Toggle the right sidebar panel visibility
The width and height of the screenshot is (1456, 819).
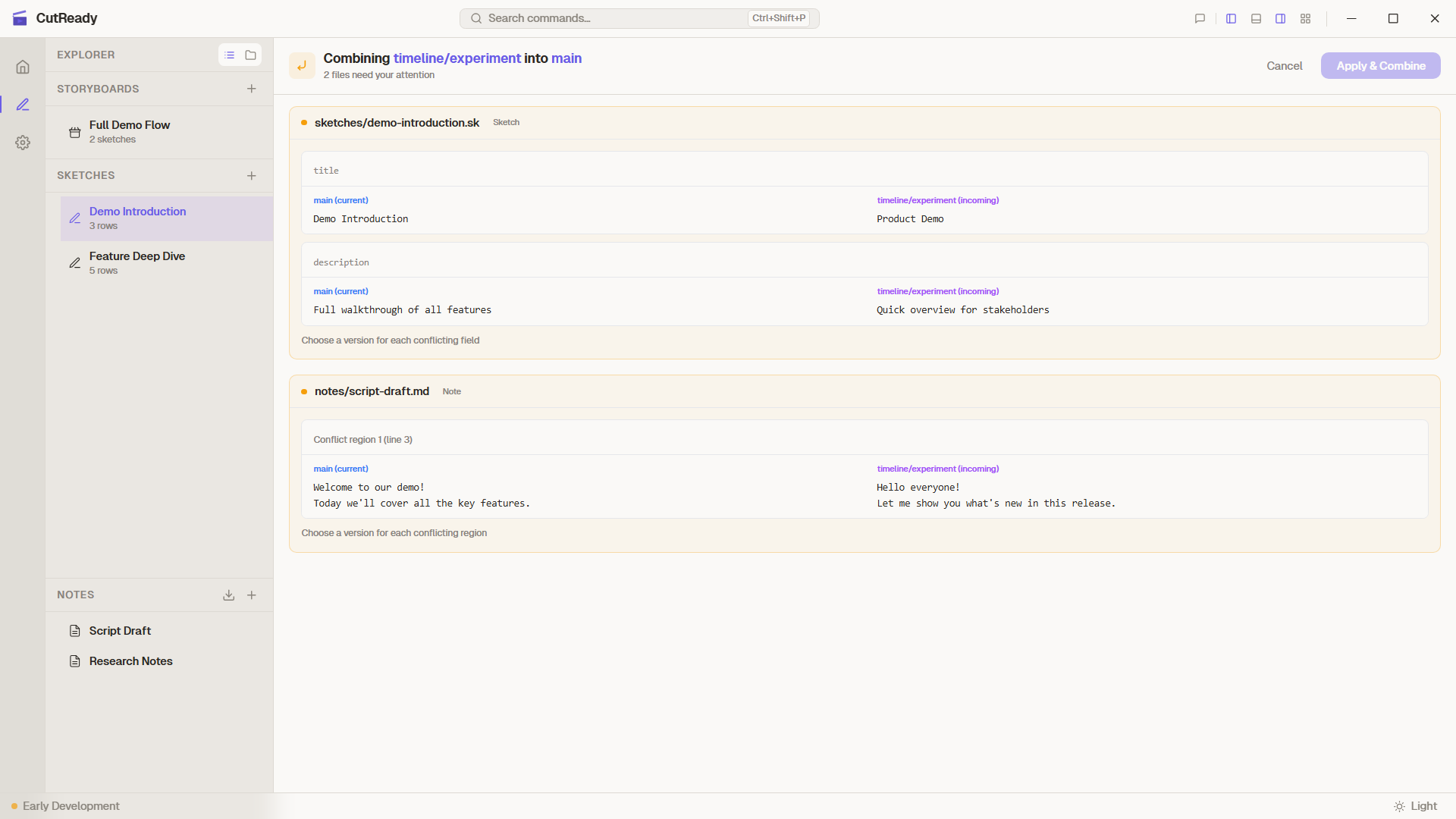pyautogui.click(x=1280, y=18)
